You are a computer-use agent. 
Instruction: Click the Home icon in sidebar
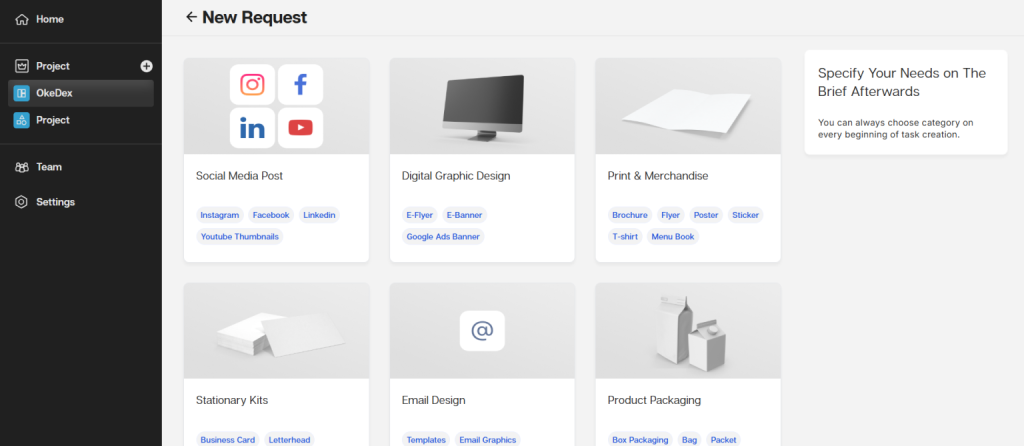pyautogui.click(x=22, y=19)
